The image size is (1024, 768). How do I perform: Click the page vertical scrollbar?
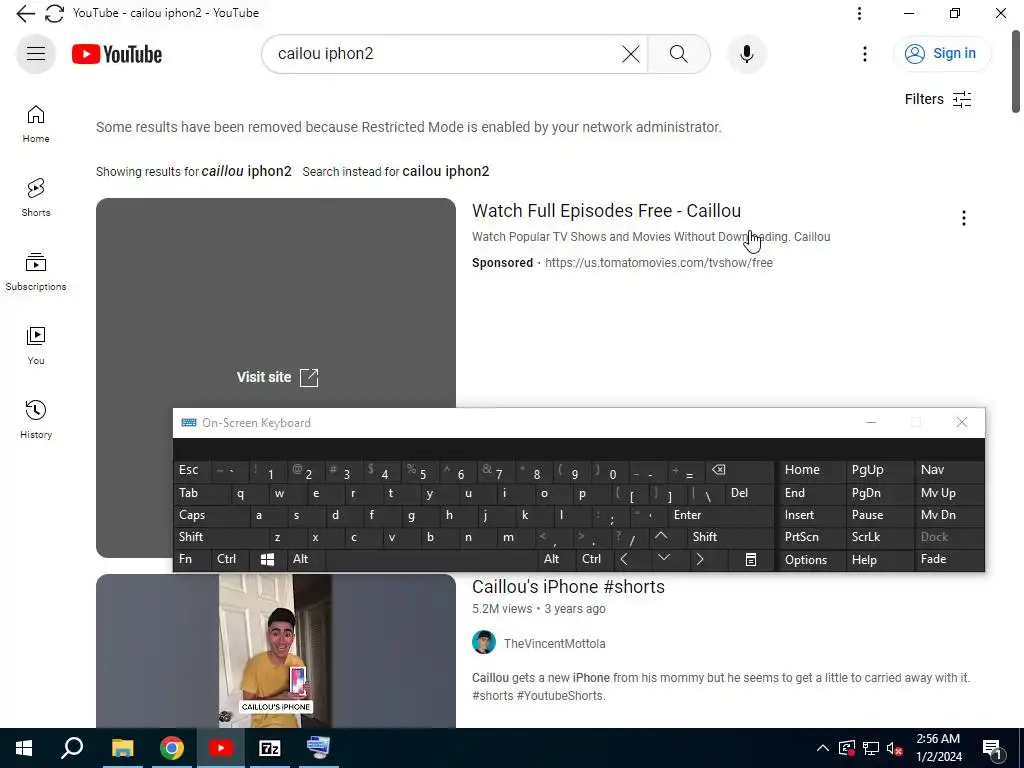(1016, 72)
